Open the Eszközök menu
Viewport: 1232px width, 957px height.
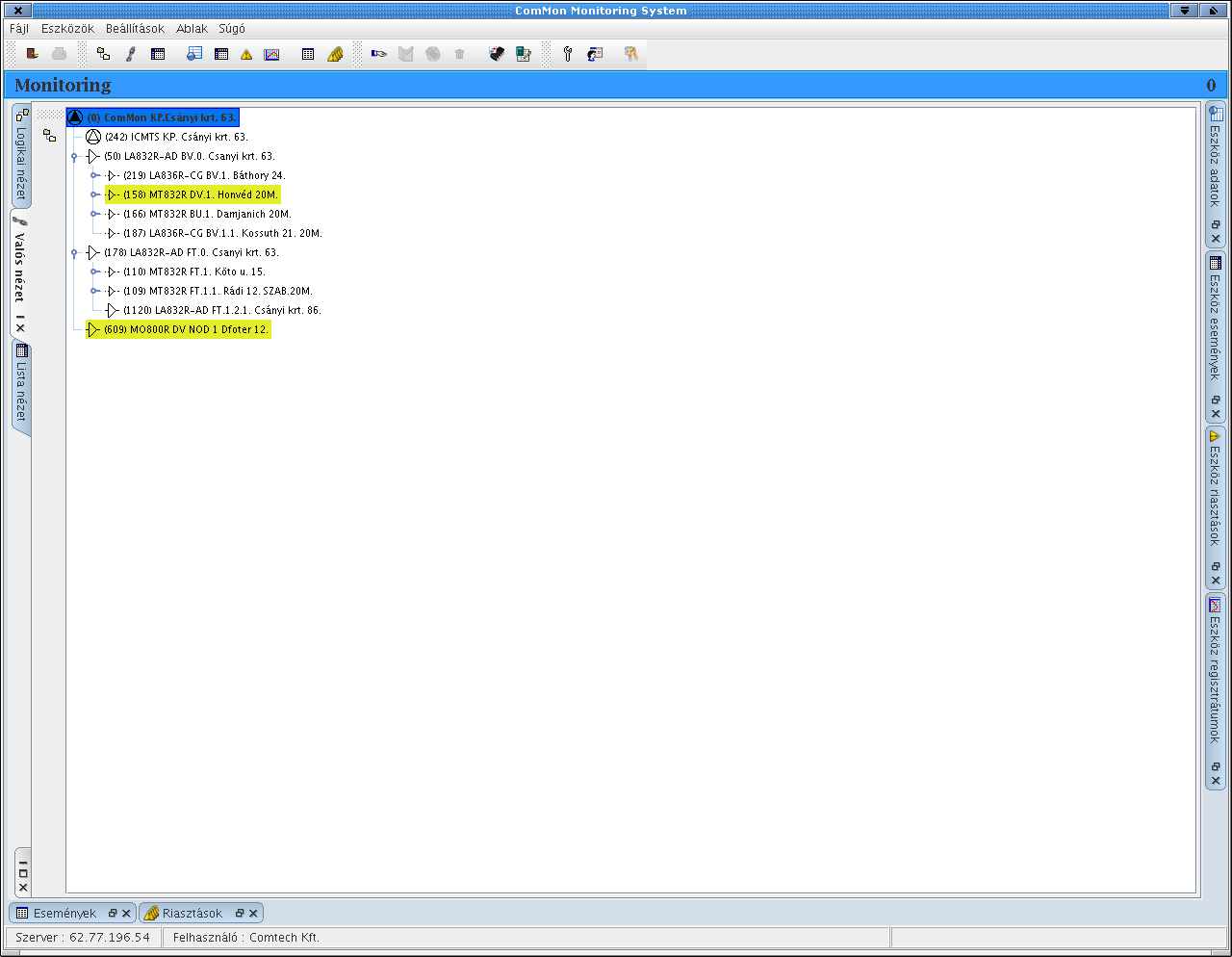point(67,29)
